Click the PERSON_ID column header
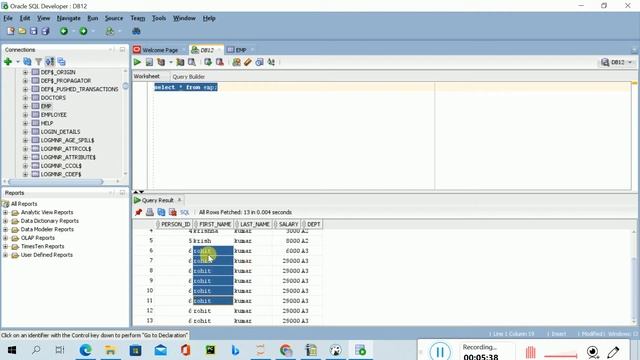This screenshot has width=640, height=360. coord(175,224)
